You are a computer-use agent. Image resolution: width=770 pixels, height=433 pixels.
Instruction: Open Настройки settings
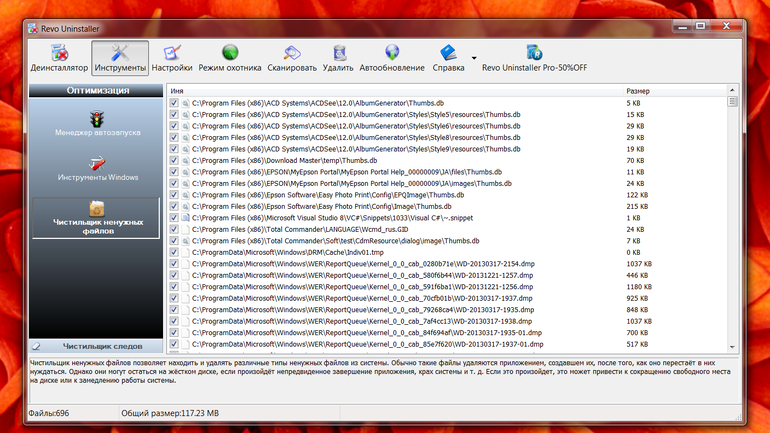click(x=172, y=58)
